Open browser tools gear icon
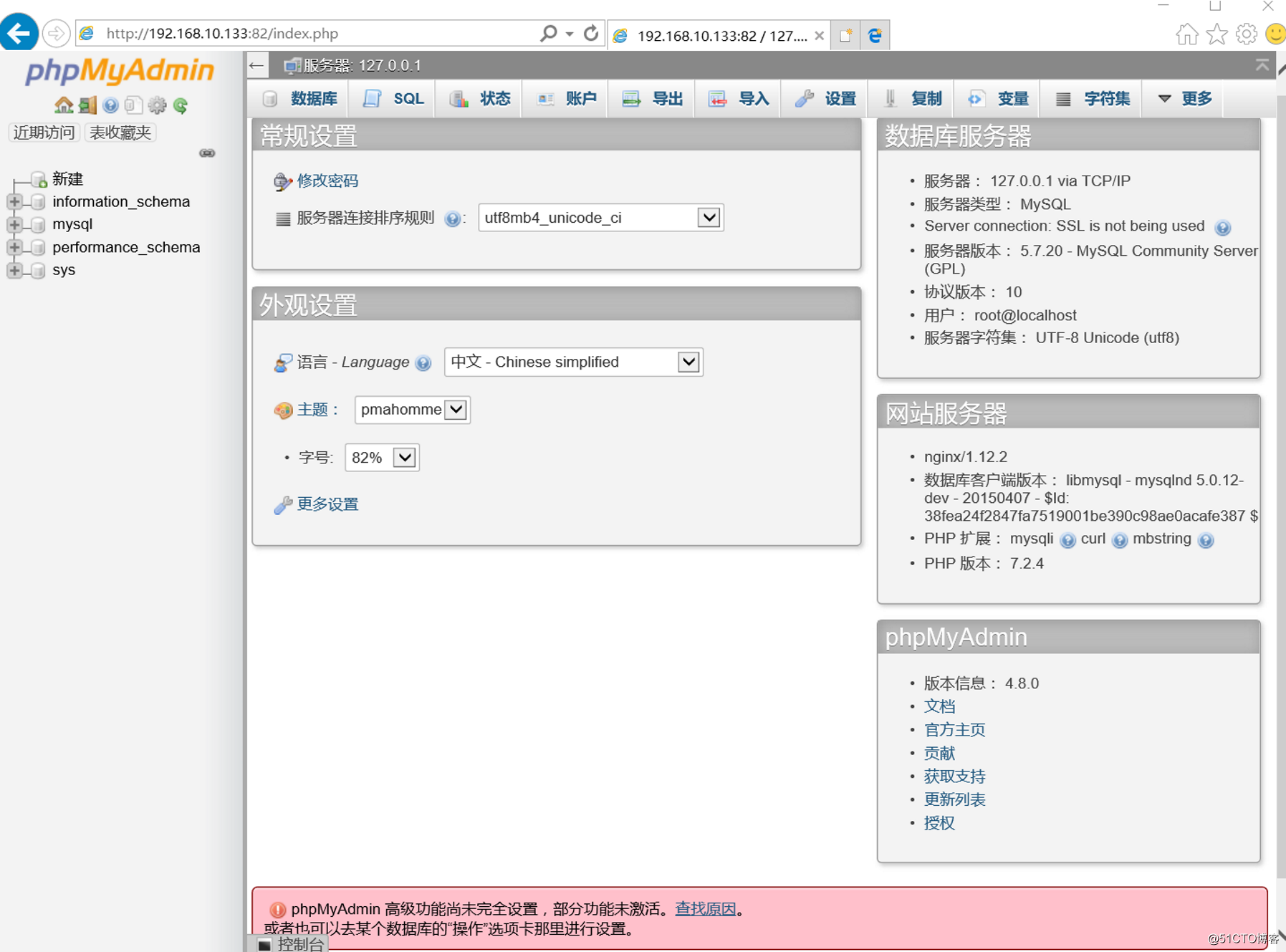Image resolution: width=1286 pixels, height=952 pixels. click(1247, 34)
